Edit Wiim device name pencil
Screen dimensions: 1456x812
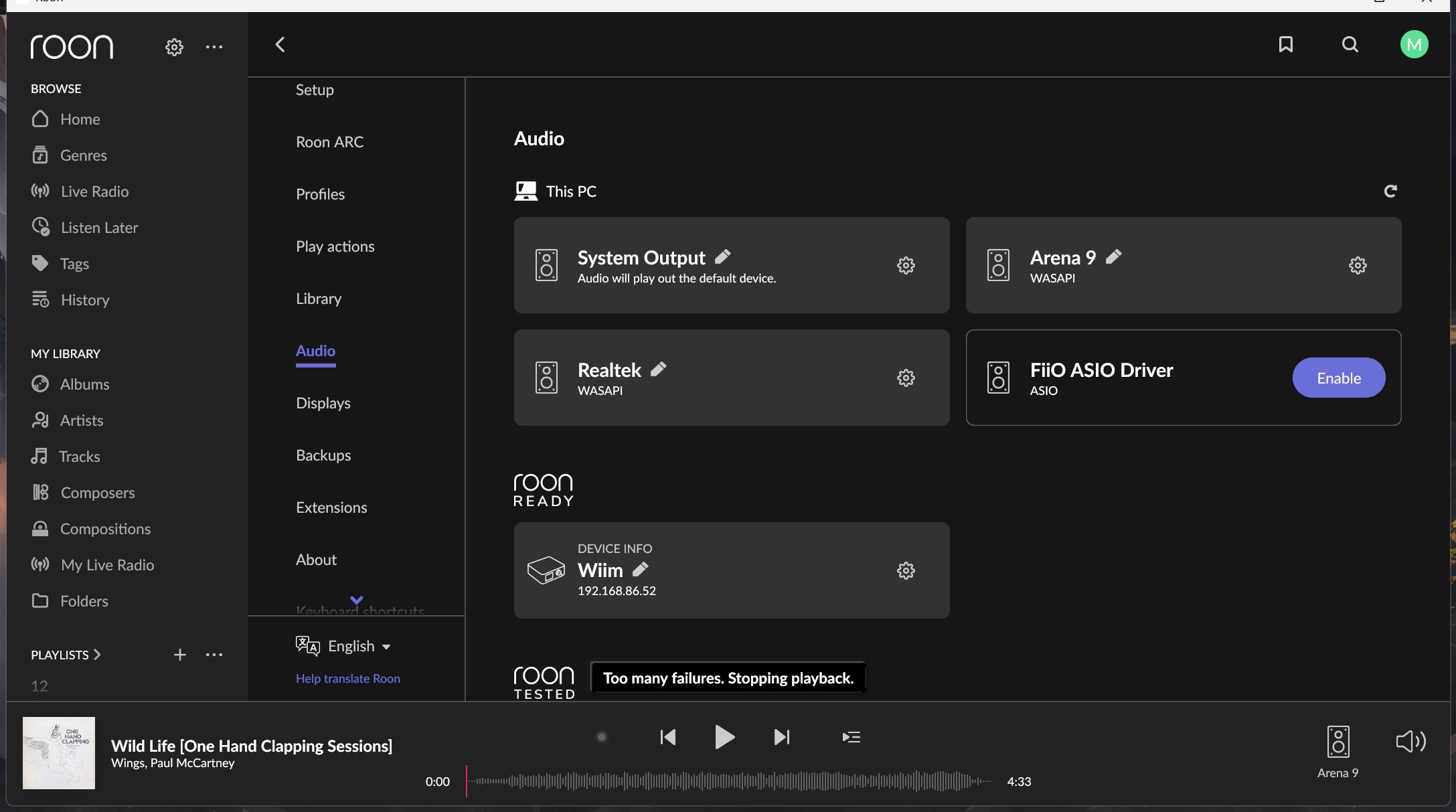tap(641, 570)
